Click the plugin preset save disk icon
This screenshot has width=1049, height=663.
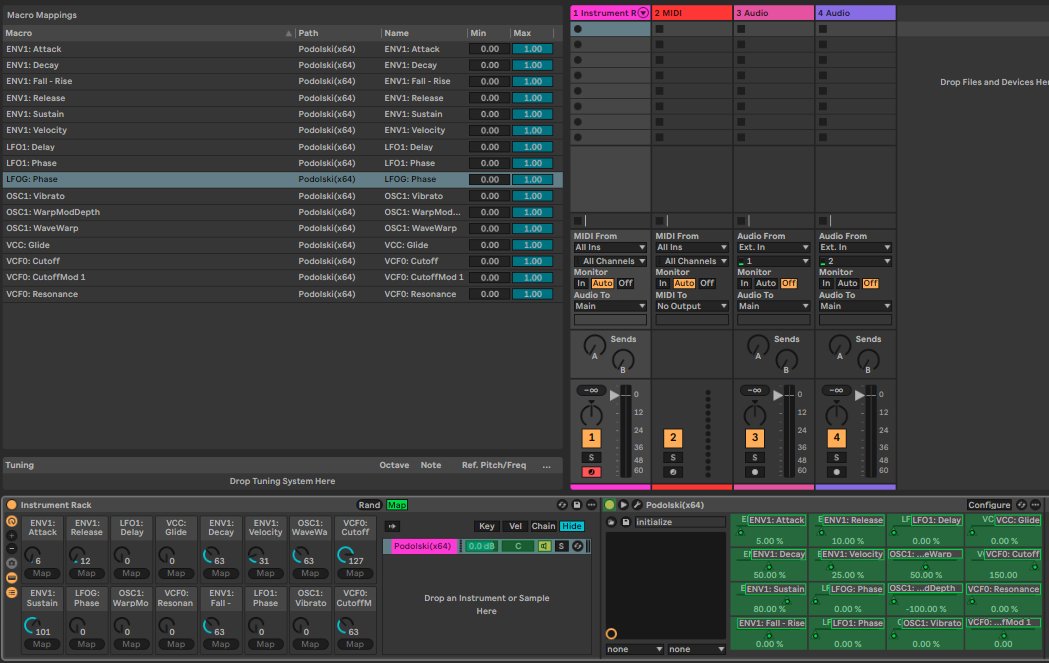626,522
